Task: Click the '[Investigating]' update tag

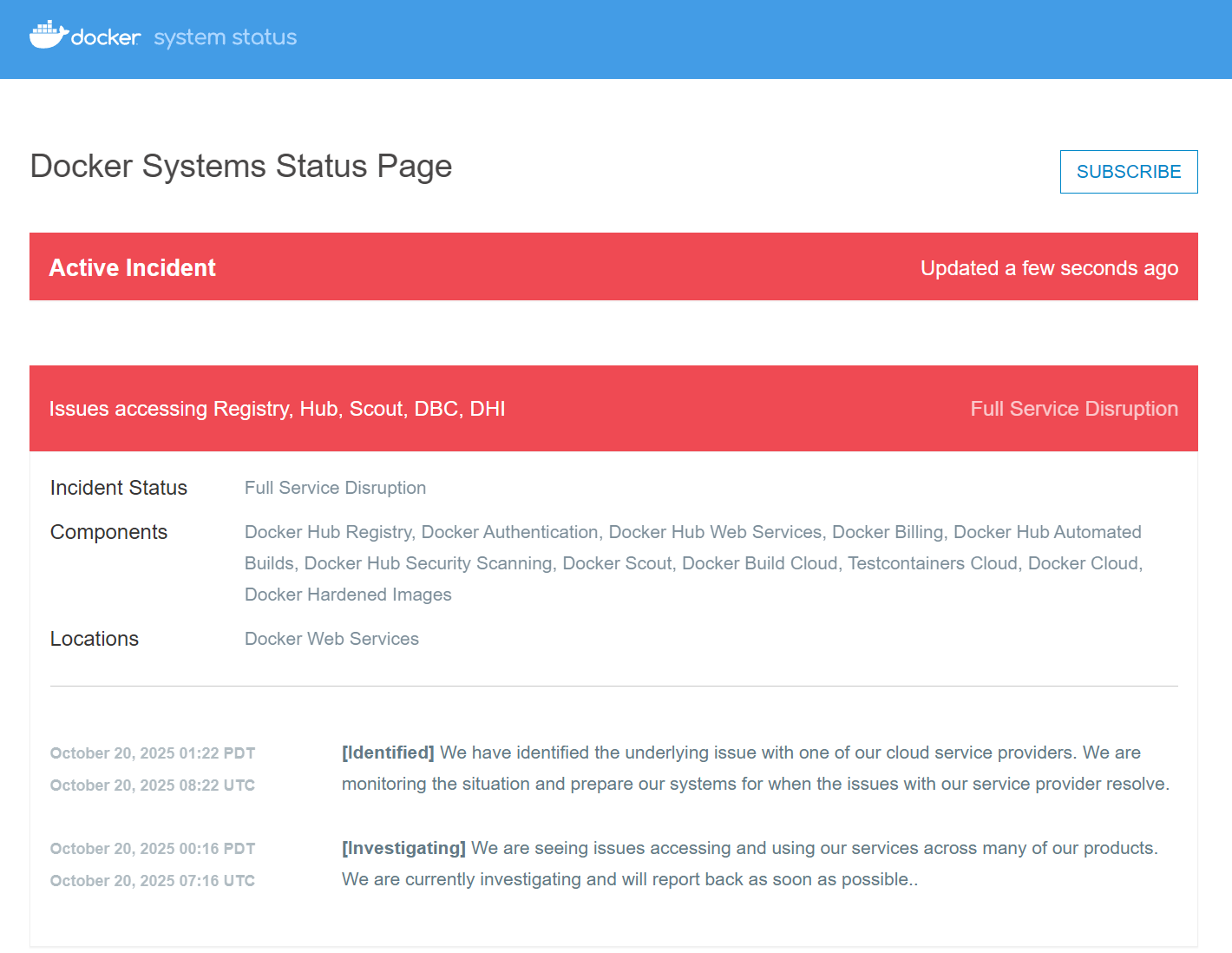Action: point(403,848)
